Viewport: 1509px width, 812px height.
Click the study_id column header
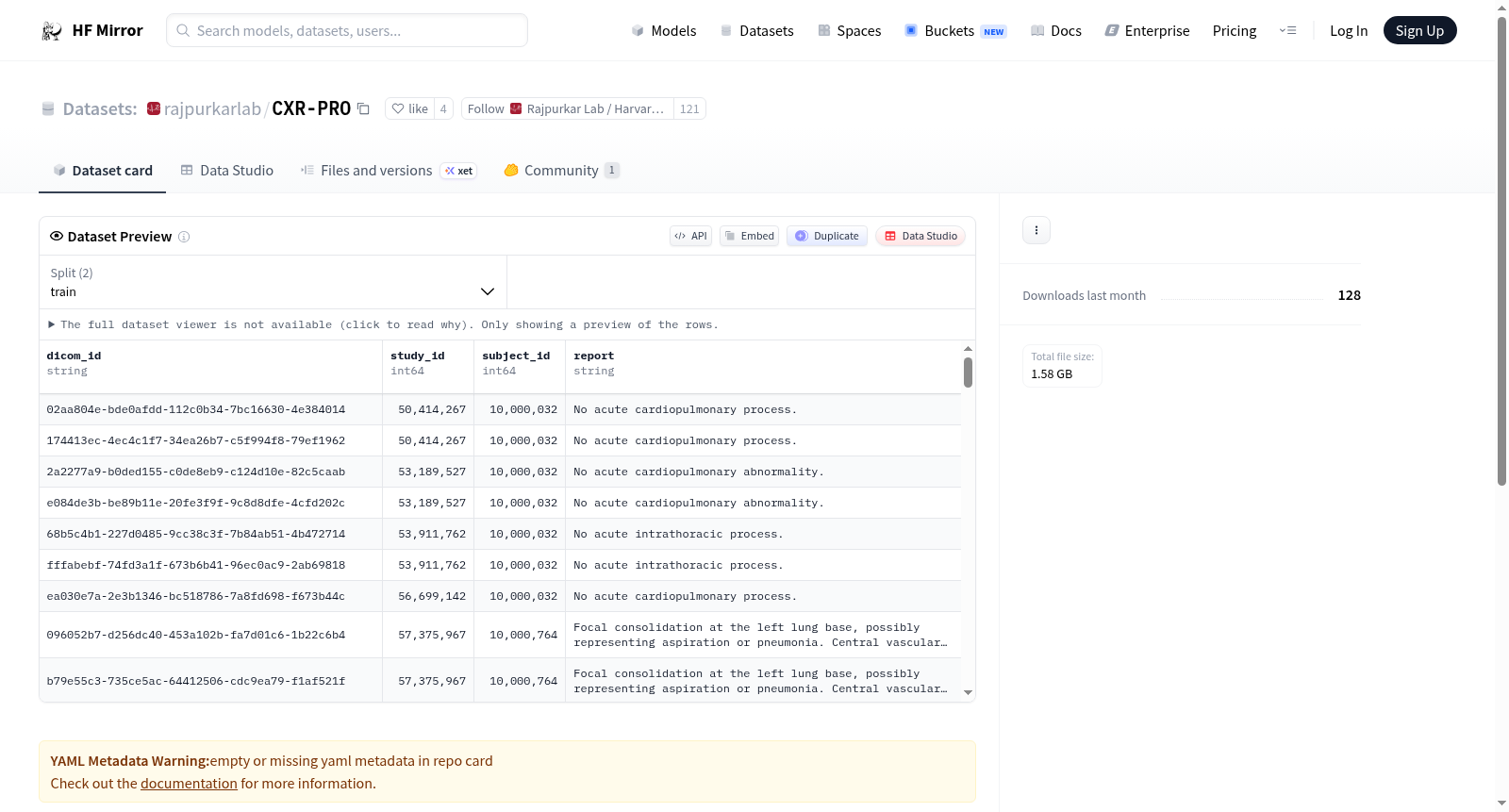(428, 367)
